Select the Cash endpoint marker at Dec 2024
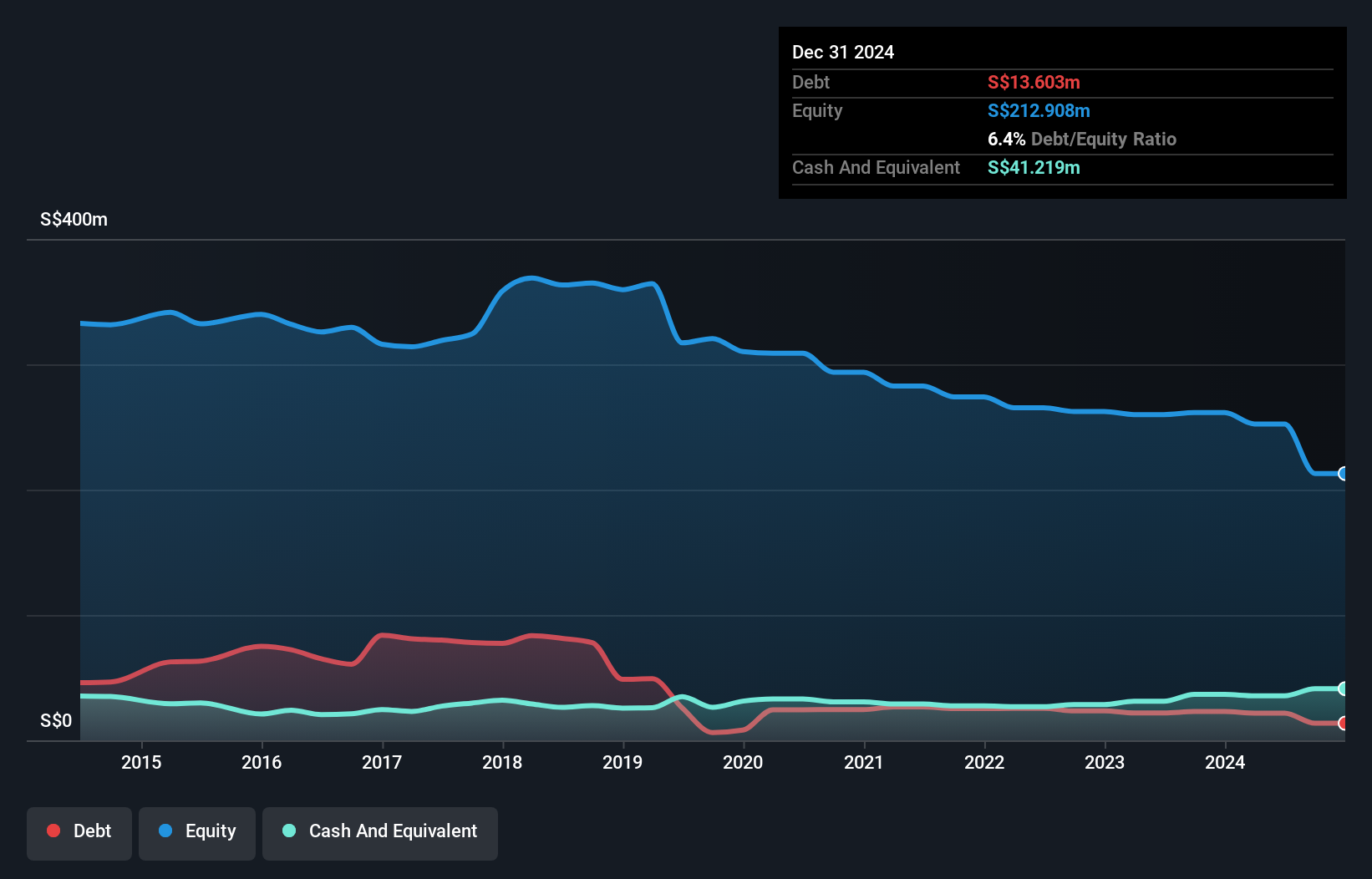Screen dimensions: 1372x879 pos(1343,688)
